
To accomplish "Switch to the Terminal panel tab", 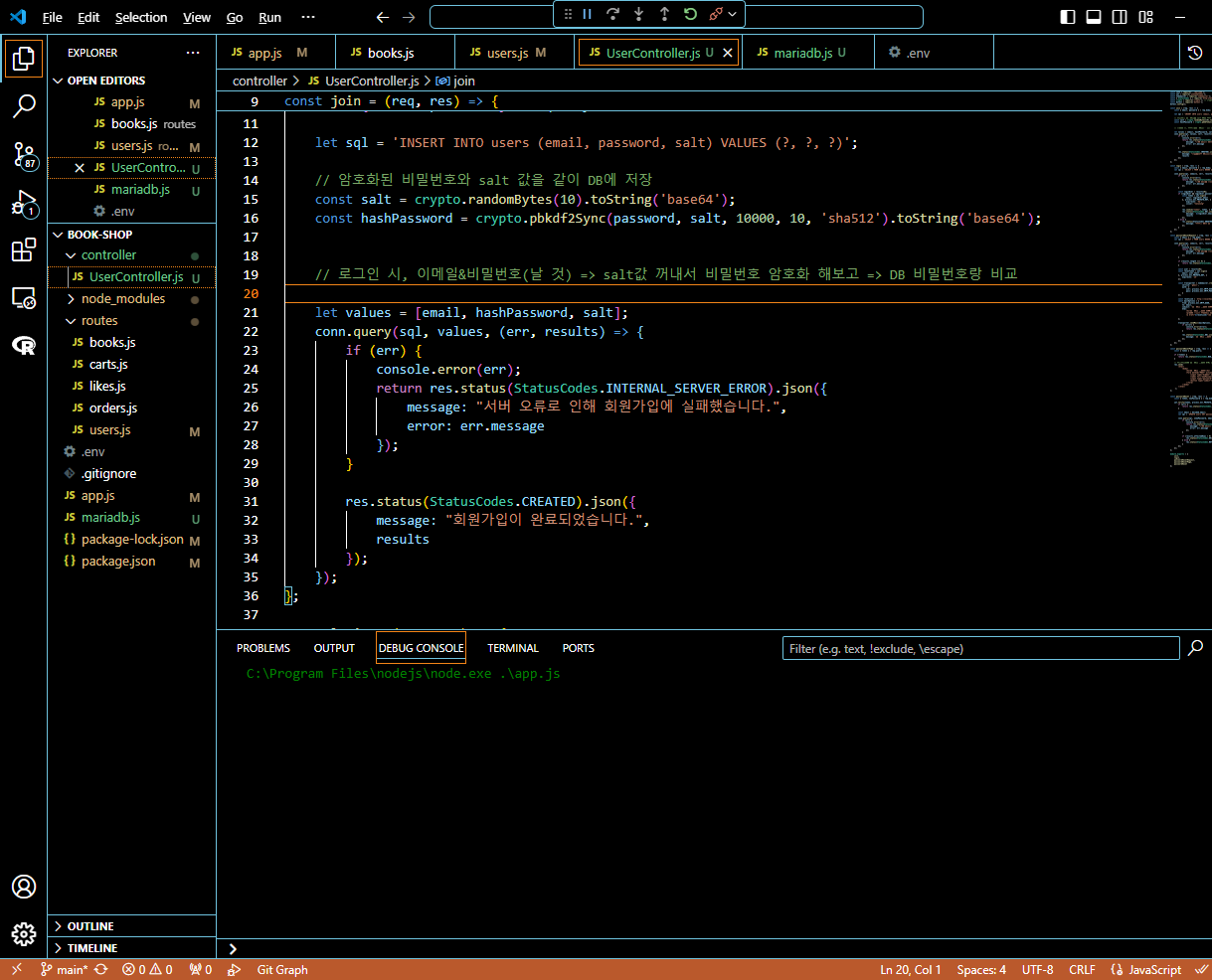I will 513,648.
